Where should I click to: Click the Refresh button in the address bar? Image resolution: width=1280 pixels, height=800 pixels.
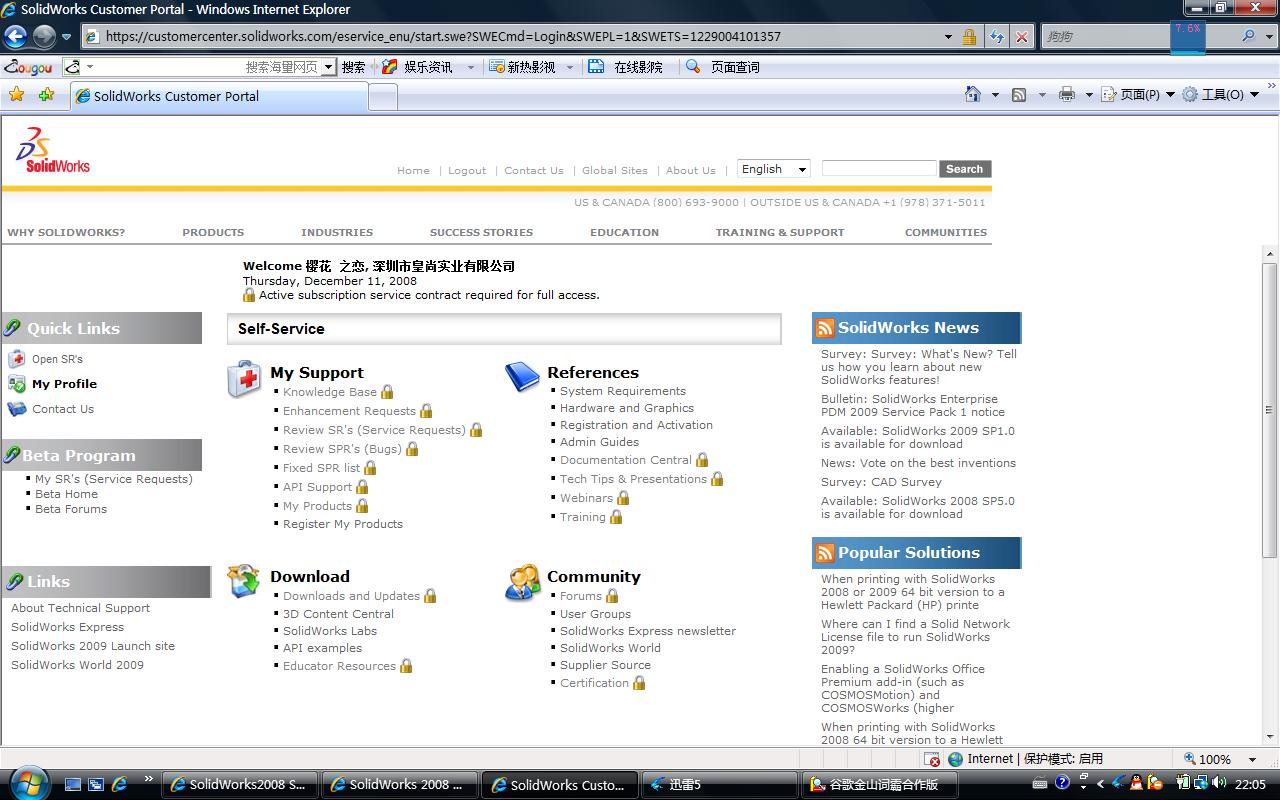996,37
